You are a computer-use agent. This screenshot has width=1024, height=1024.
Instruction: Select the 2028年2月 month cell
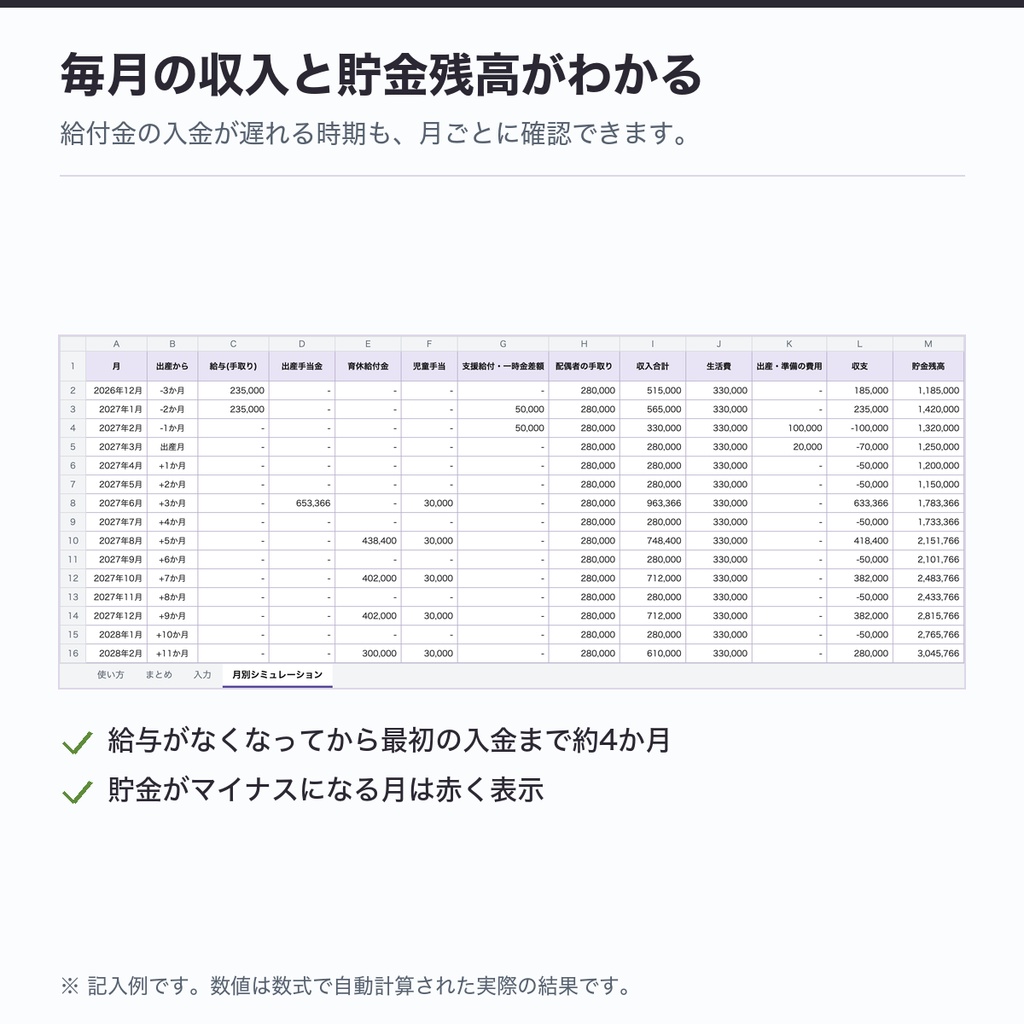(116, 653)
